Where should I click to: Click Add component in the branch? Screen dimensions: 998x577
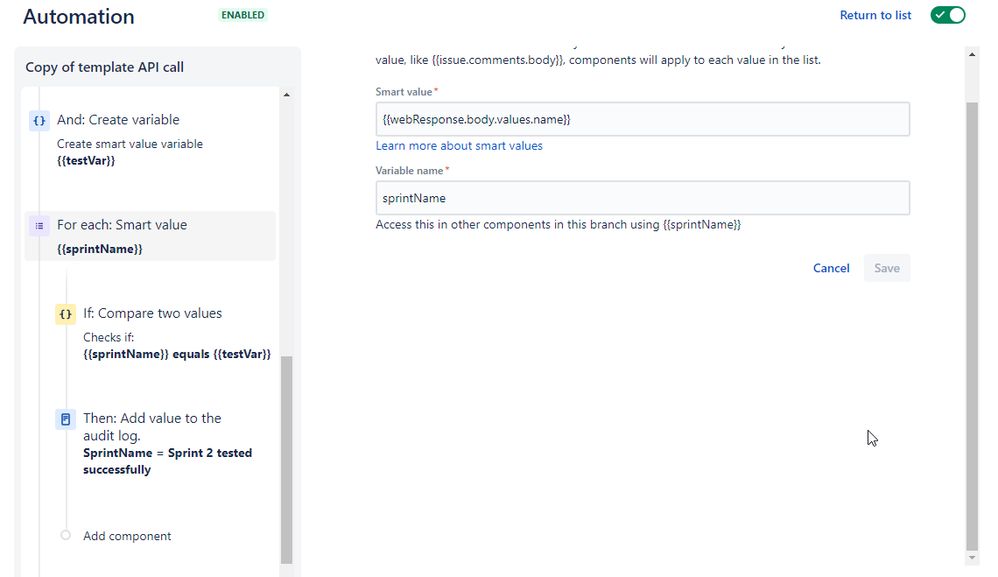click(x=127, y=536)
